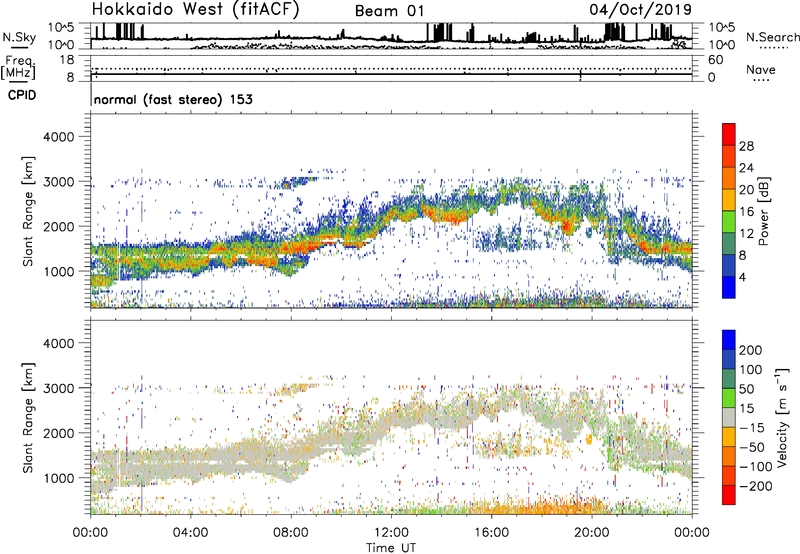The image size is (800, 554).
Task: Click the 200 label on the velocity colorbar
Action: click(751, 350)
